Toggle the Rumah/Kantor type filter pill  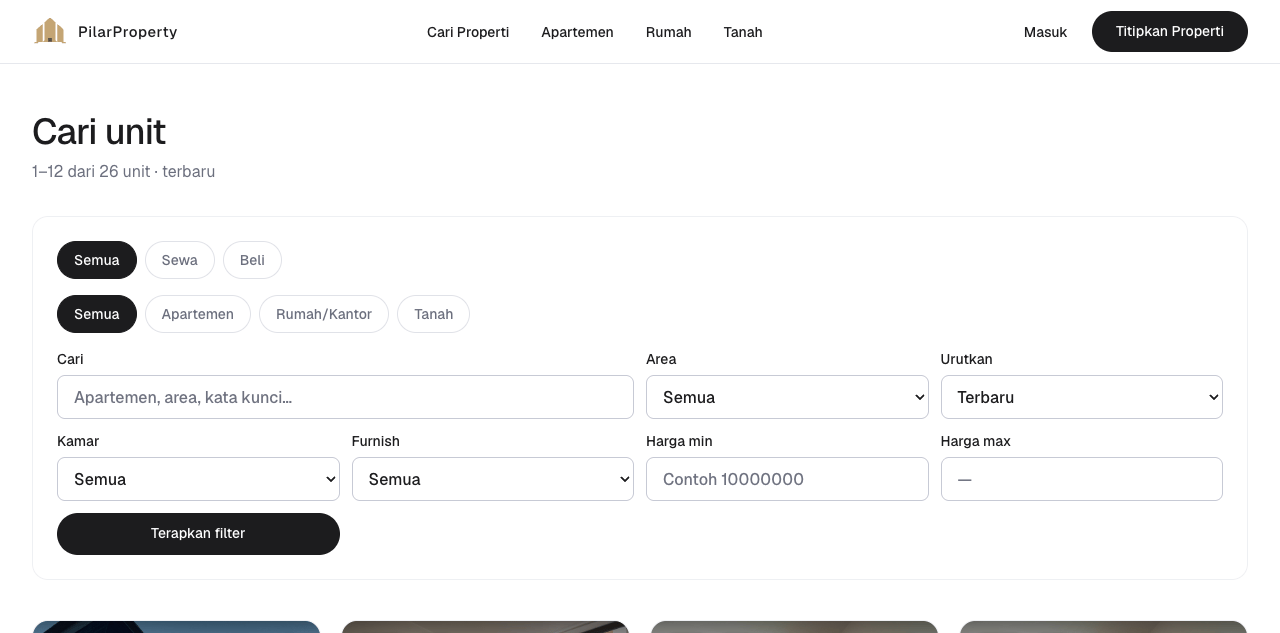(x=324, y=314)
